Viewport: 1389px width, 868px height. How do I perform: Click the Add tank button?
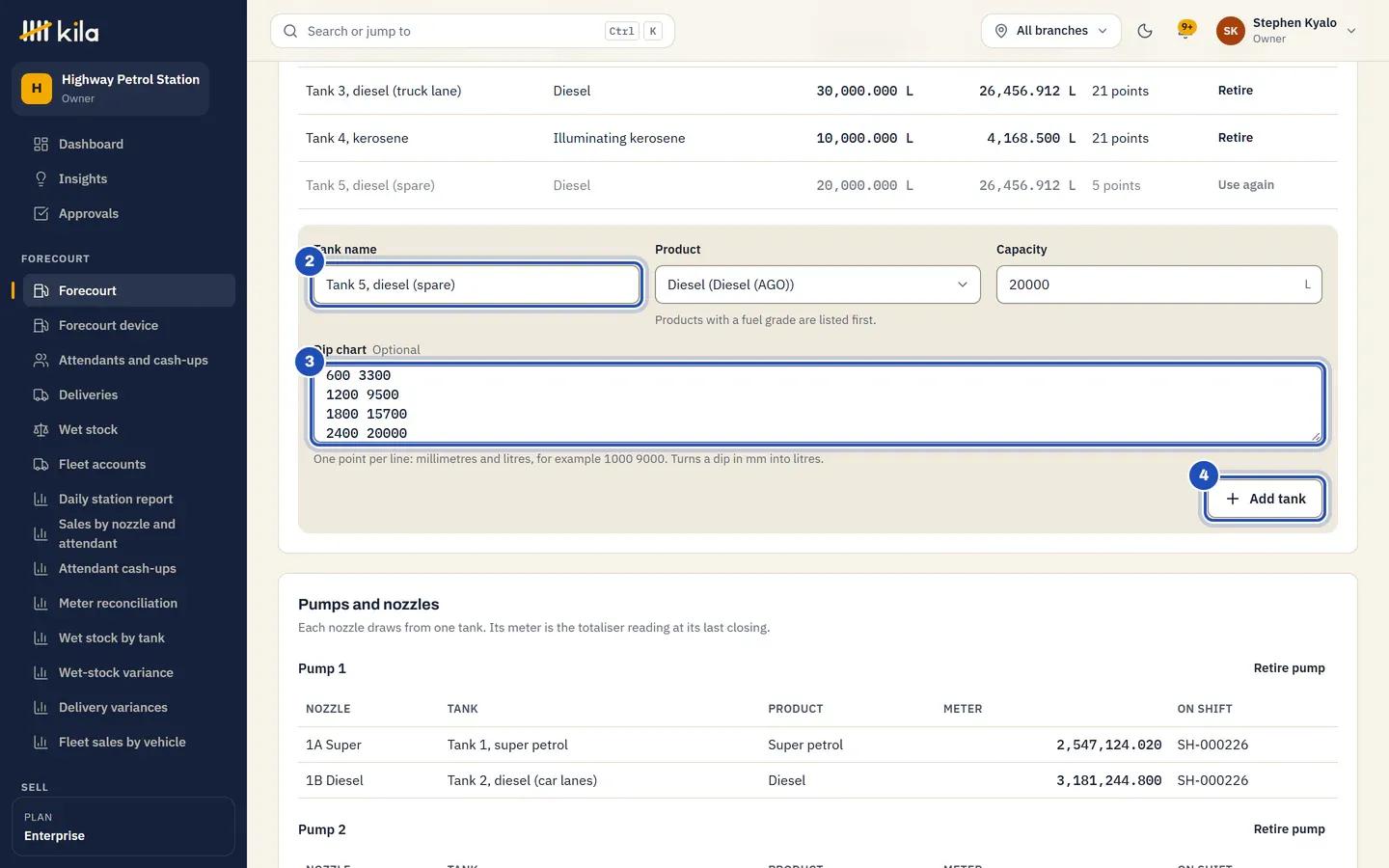coord(1265,499)
